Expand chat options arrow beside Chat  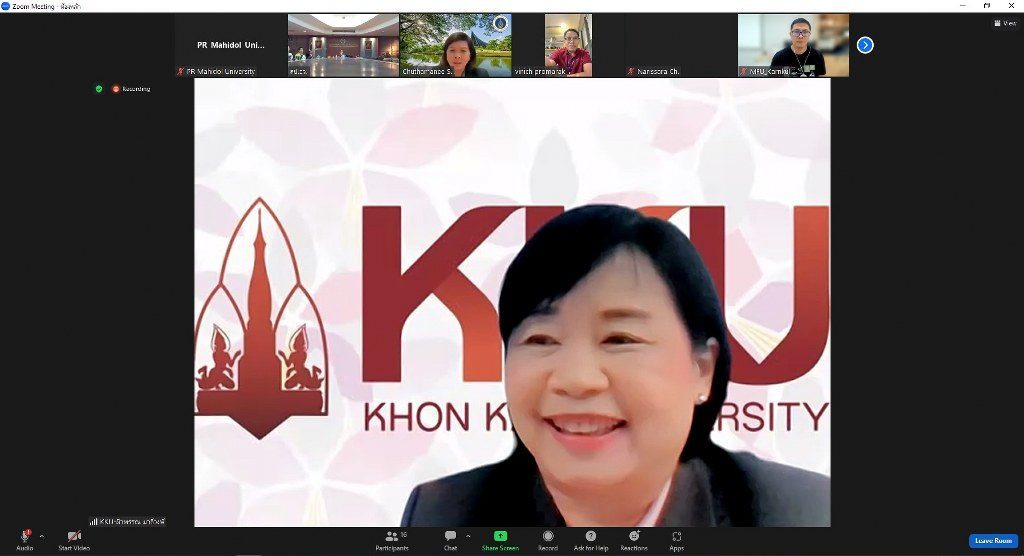tap(468, 536)
